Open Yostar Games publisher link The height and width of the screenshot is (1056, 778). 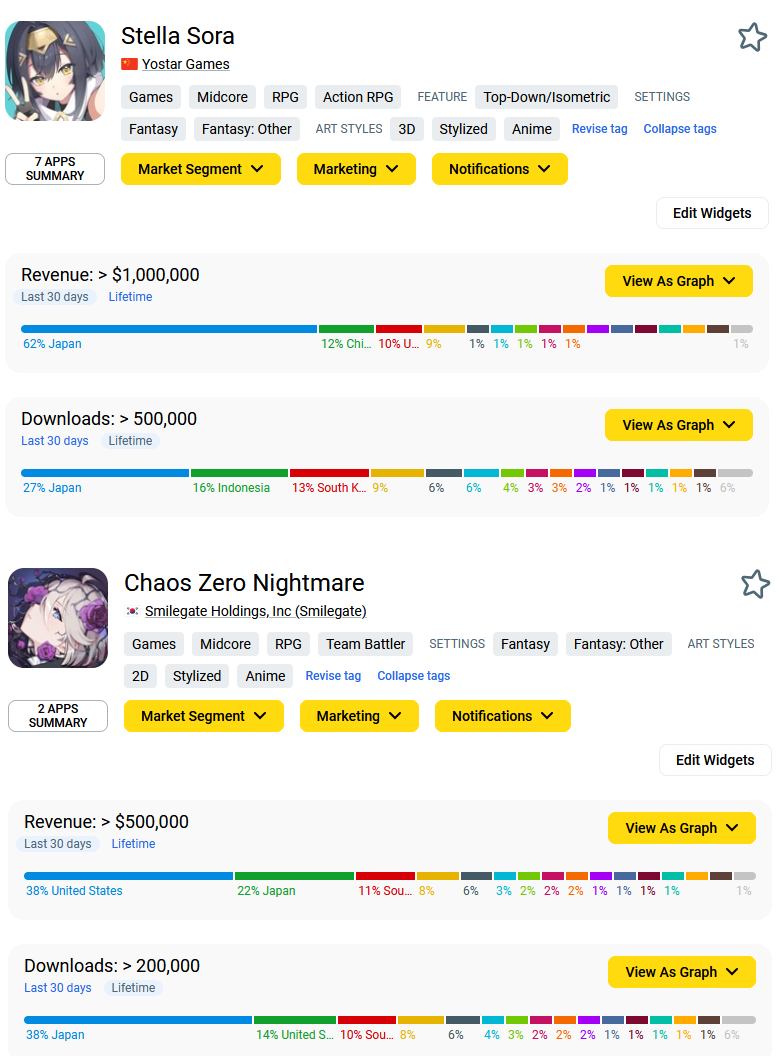point(185,64)
